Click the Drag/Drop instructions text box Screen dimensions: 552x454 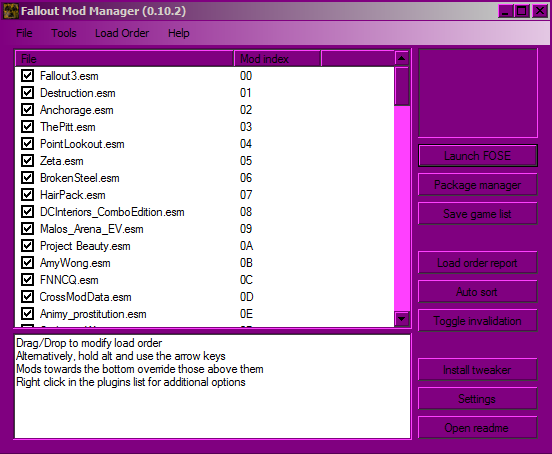pos(212,386)
